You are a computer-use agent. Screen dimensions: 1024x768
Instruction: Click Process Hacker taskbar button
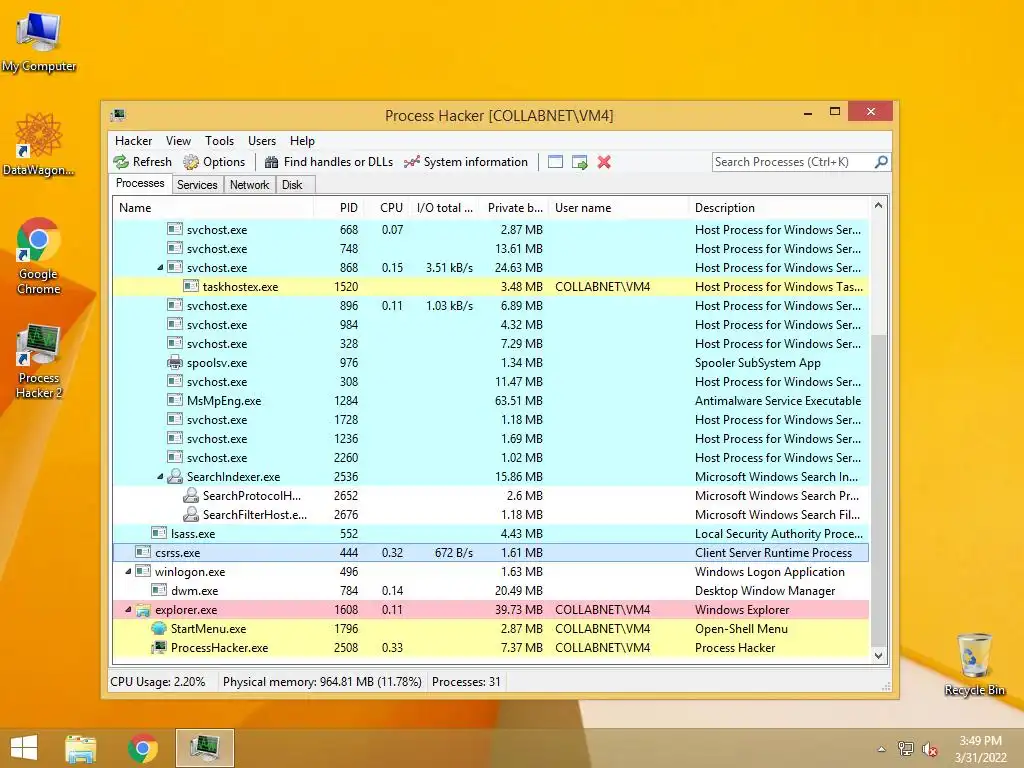tap(204, 748)
